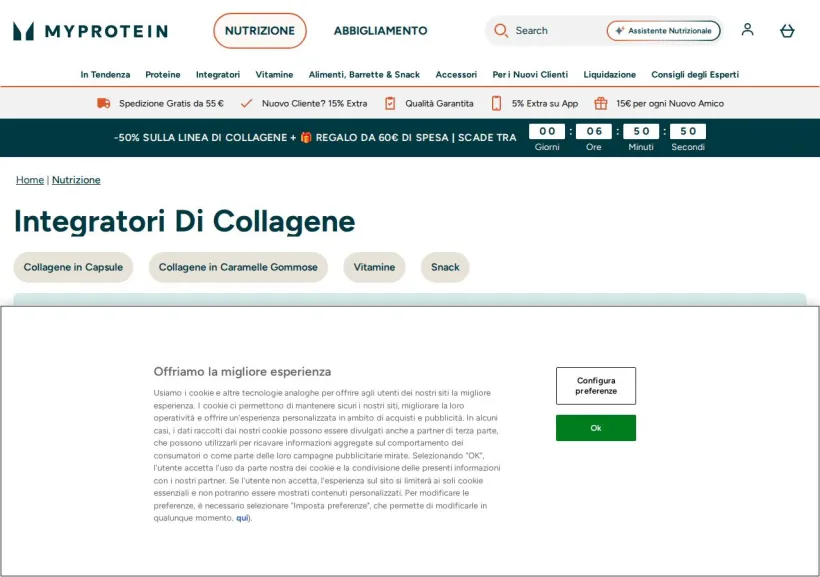The width and height of the screenshot is (820, 577).
Task: Click the gift emoji in promo banner
Action: [306, 138]
